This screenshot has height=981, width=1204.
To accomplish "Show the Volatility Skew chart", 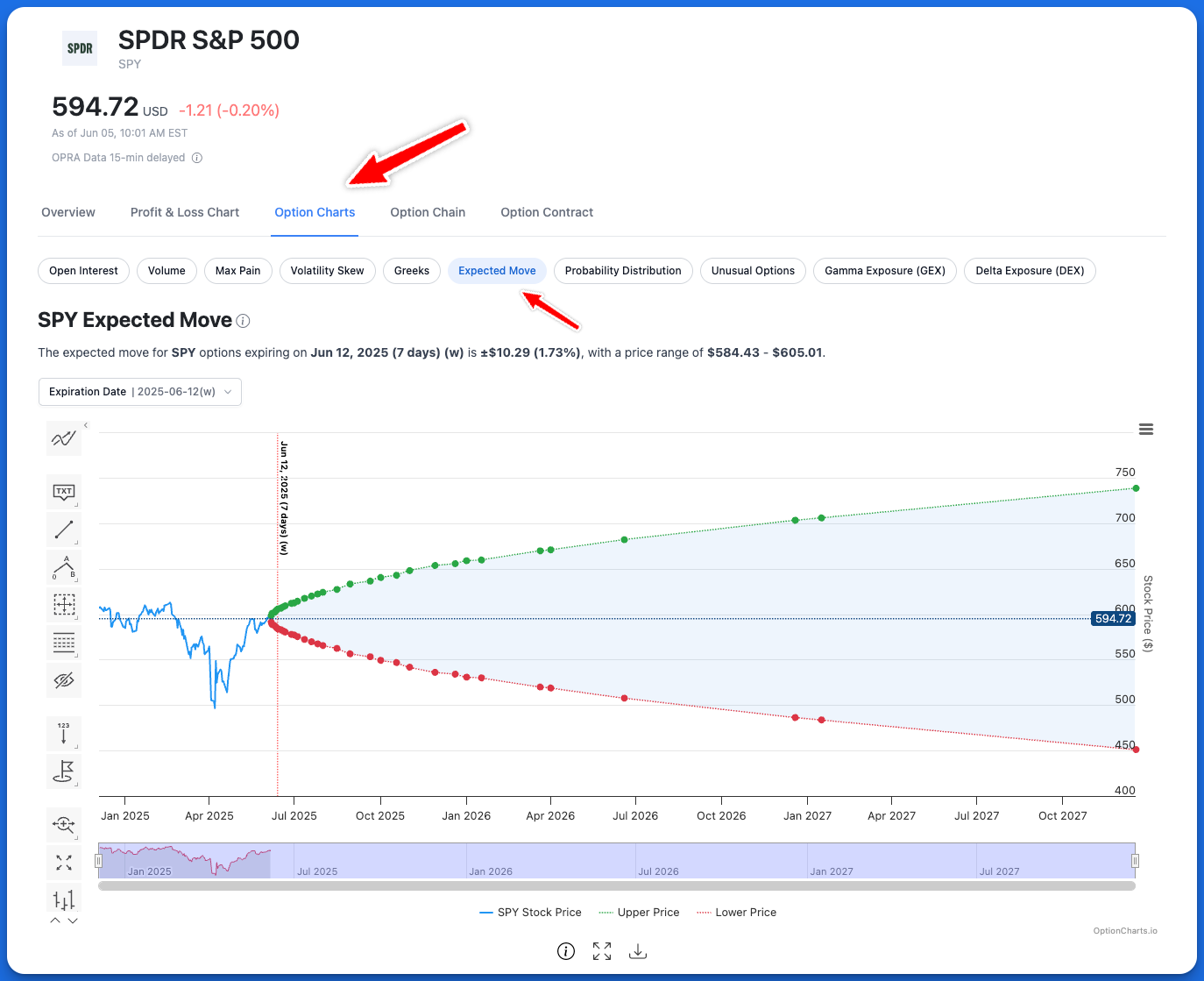I will (x=328, y=271).
